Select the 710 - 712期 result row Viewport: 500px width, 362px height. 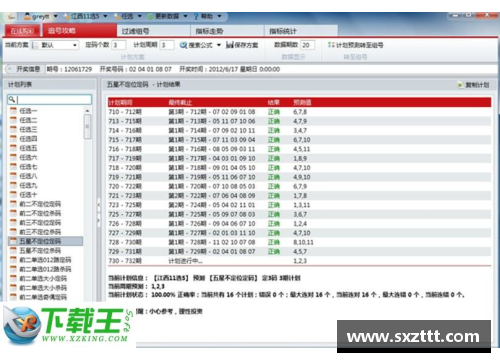click(299, 112)
